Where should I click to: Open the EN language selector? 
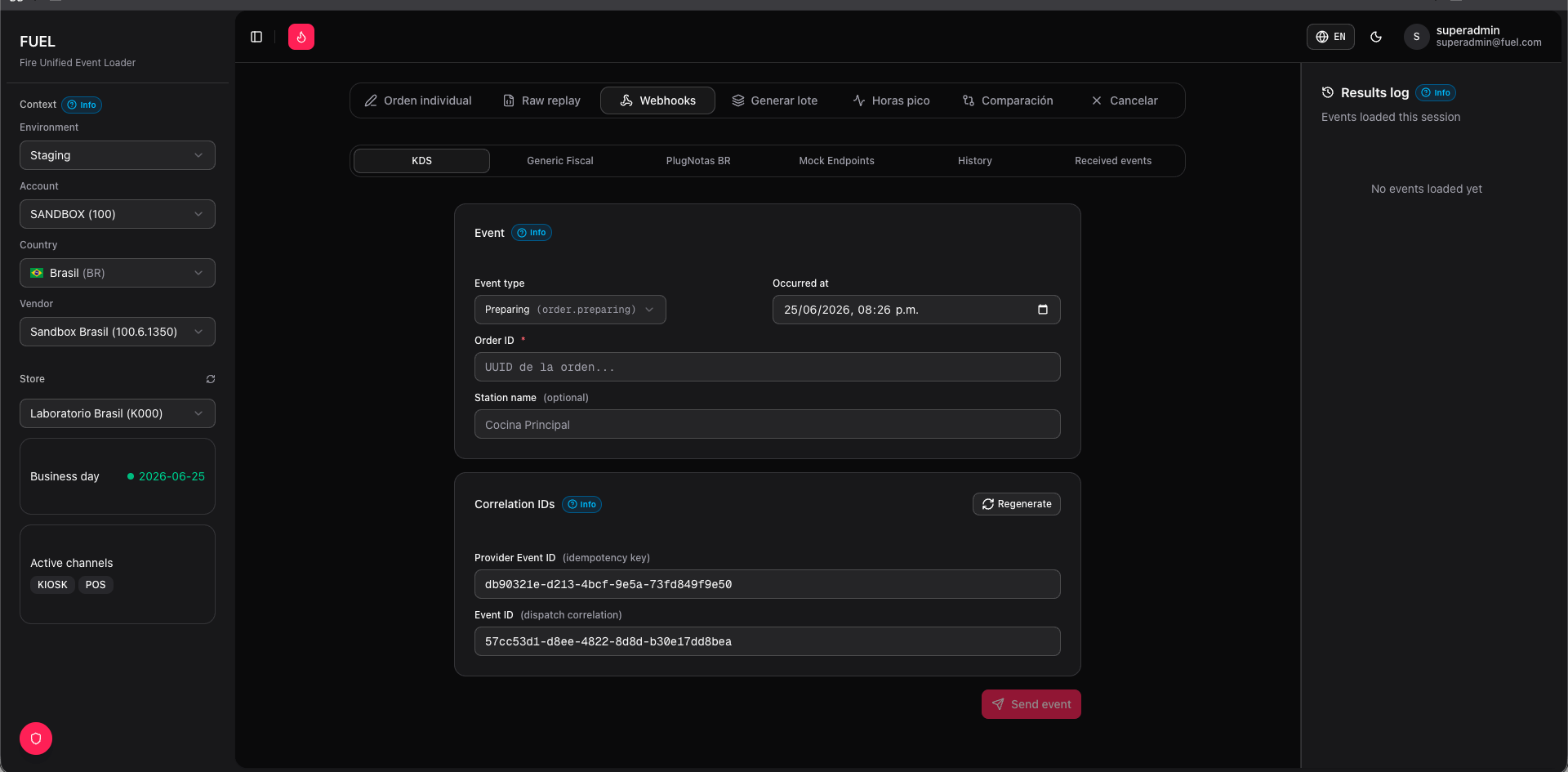click(x=1330, y=37)
